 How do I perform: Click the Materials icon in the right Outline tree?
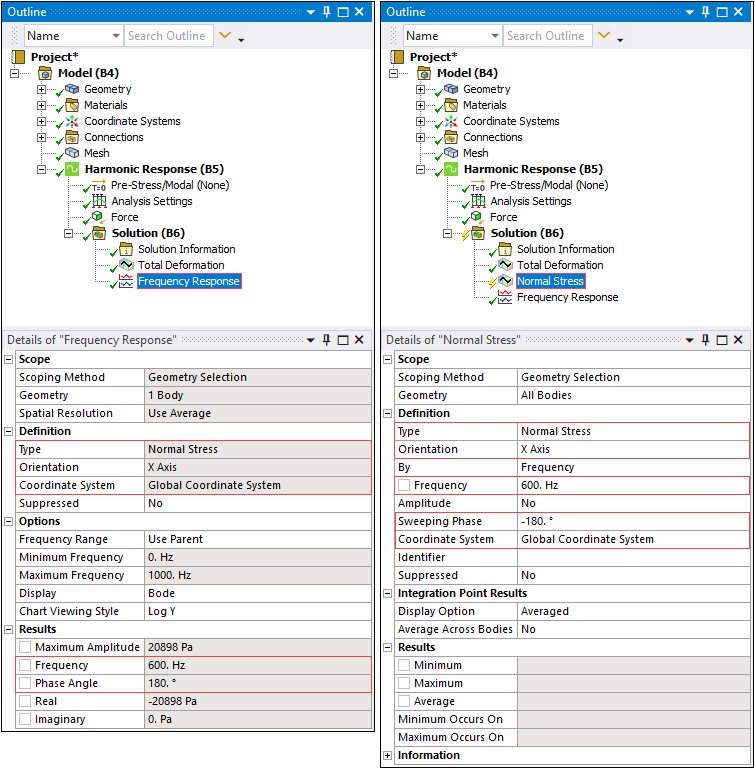(x=451, y=105)
